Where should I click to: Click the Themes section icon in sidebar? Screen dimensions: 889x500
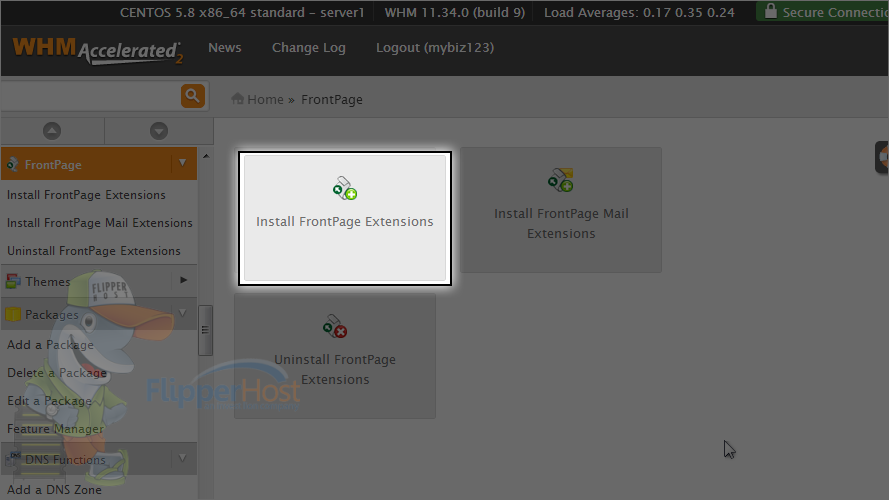[13, 281]
